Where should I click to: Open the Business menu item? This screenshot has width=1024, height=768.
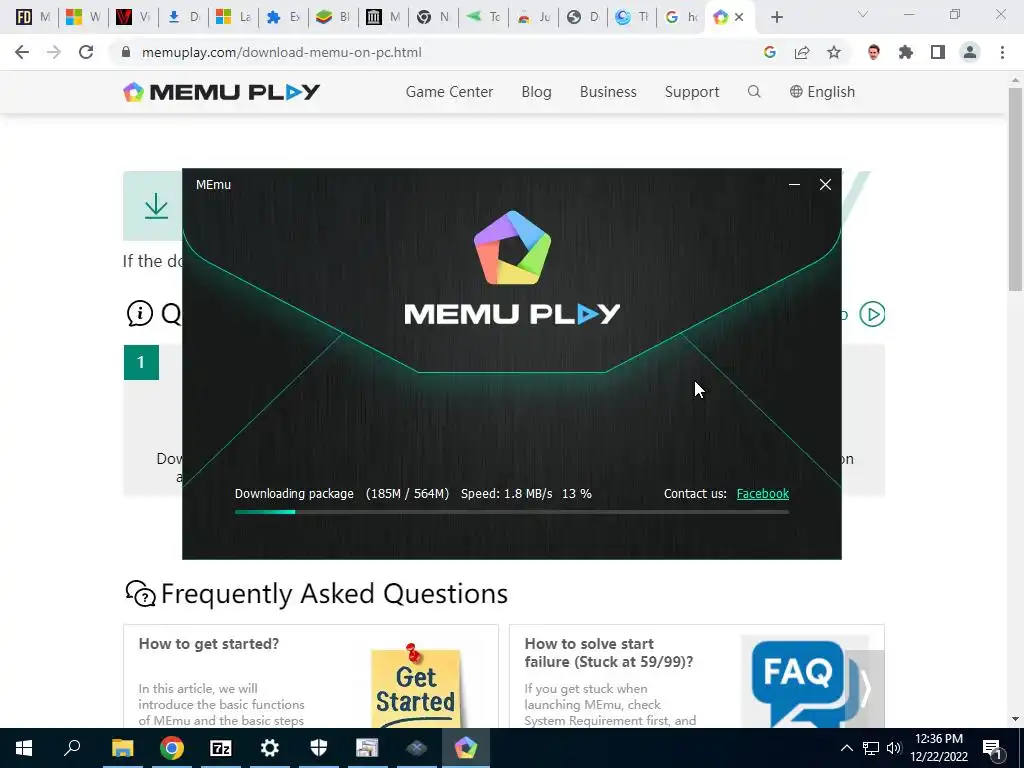(608, 92)
